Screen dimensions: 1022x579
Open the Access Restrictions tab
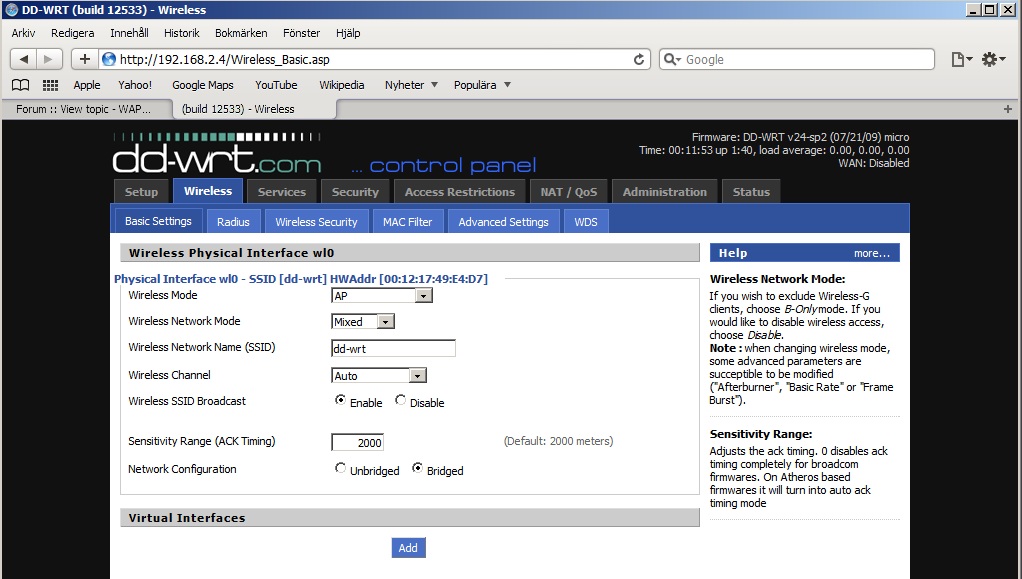(x=460, y=192)
